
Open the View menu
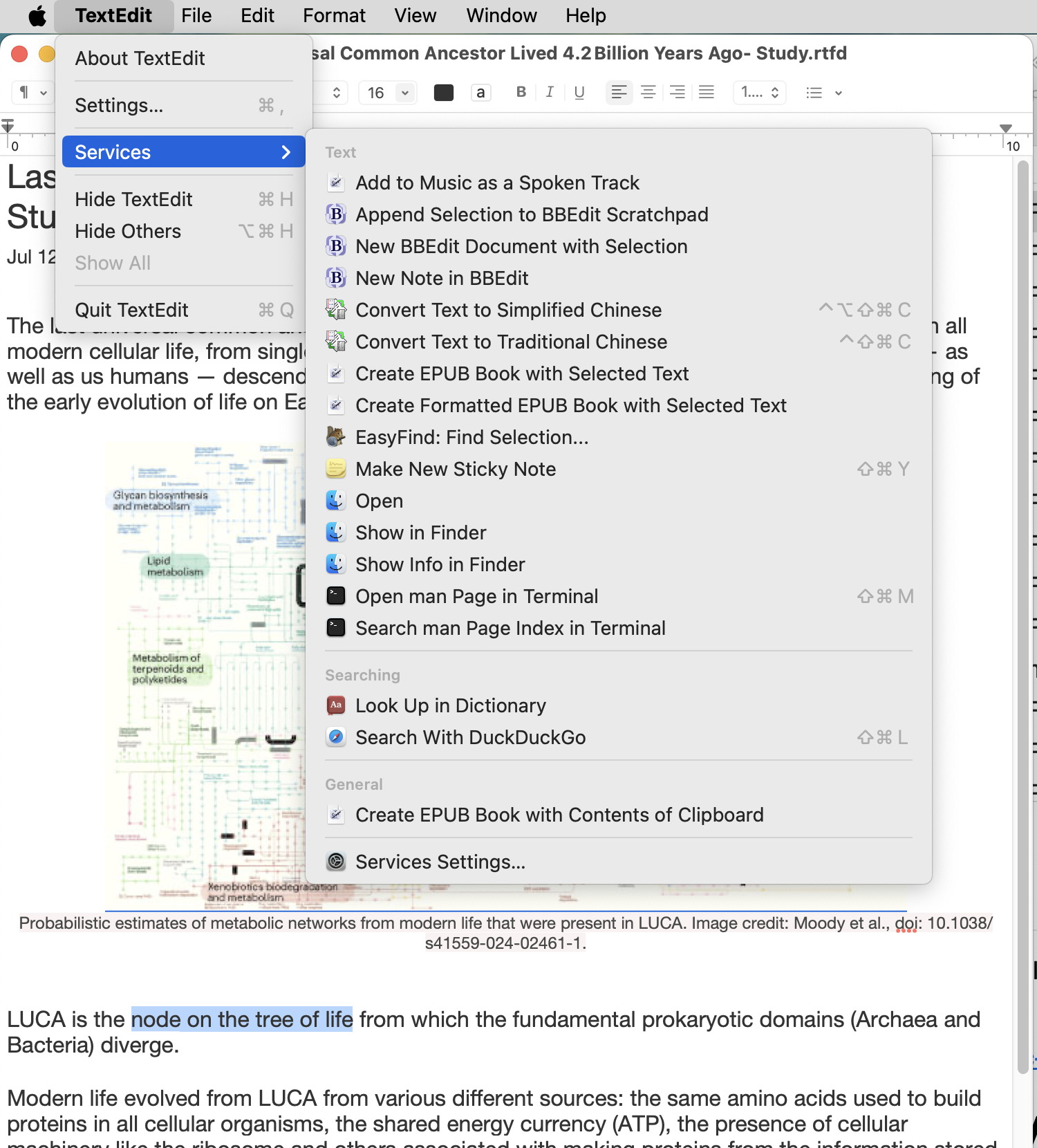pos(415,15)
